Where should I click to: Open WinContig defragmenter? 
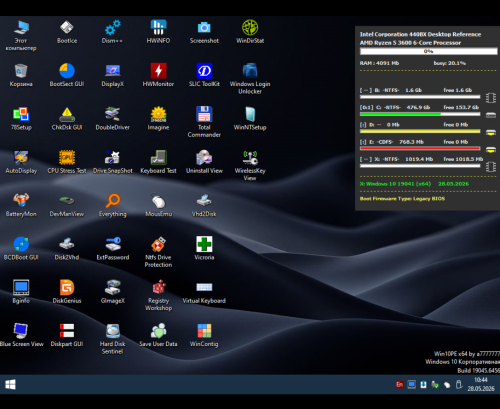click(x=204, y=335)
